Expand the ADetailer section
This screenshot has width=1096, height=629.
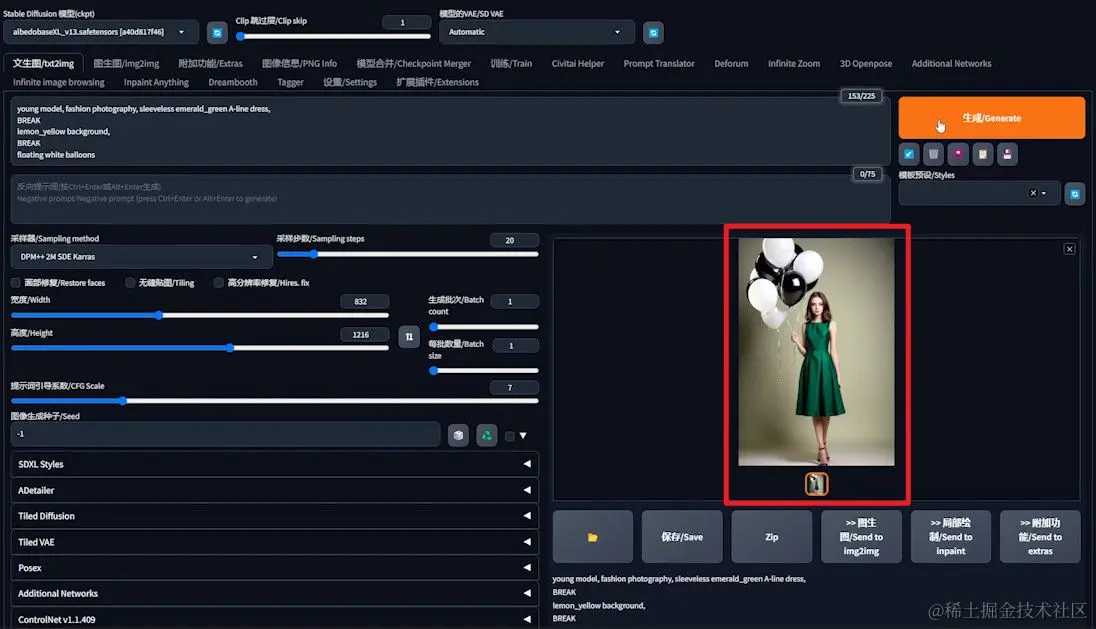click(274, 491)
